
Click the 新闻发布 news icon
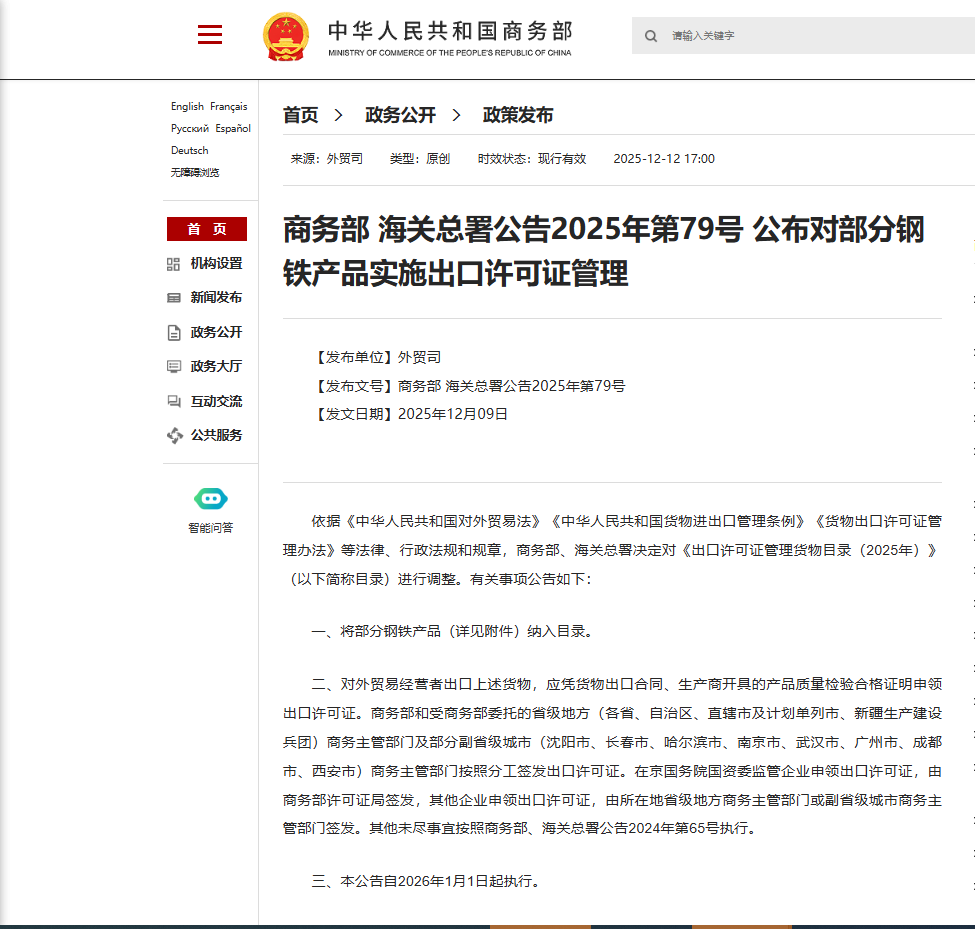173,298
